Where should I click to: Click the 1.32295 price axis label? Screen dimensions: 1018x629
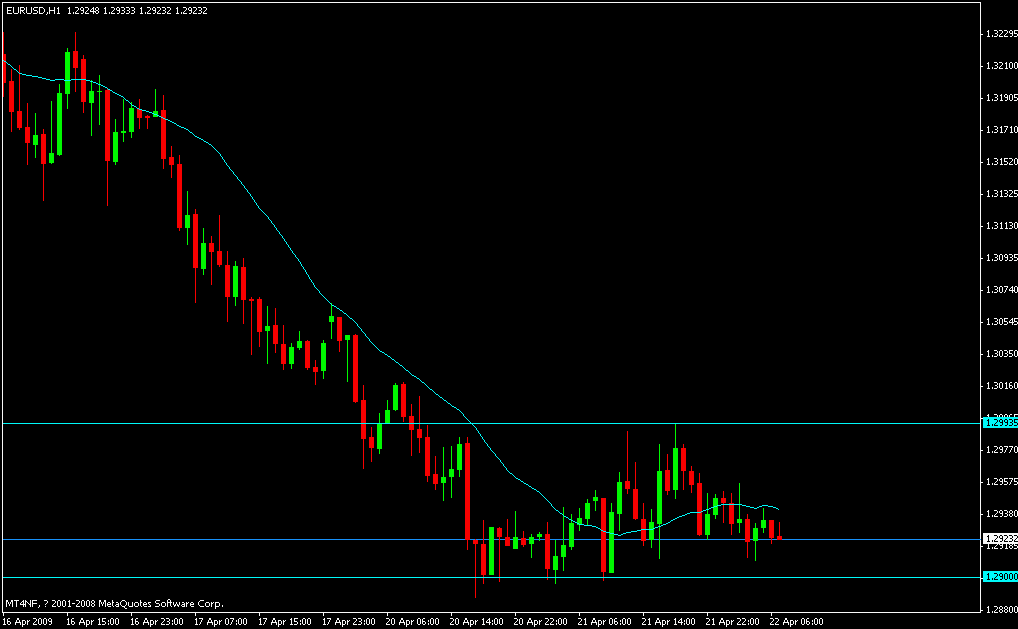click(x=1000, y=34)
